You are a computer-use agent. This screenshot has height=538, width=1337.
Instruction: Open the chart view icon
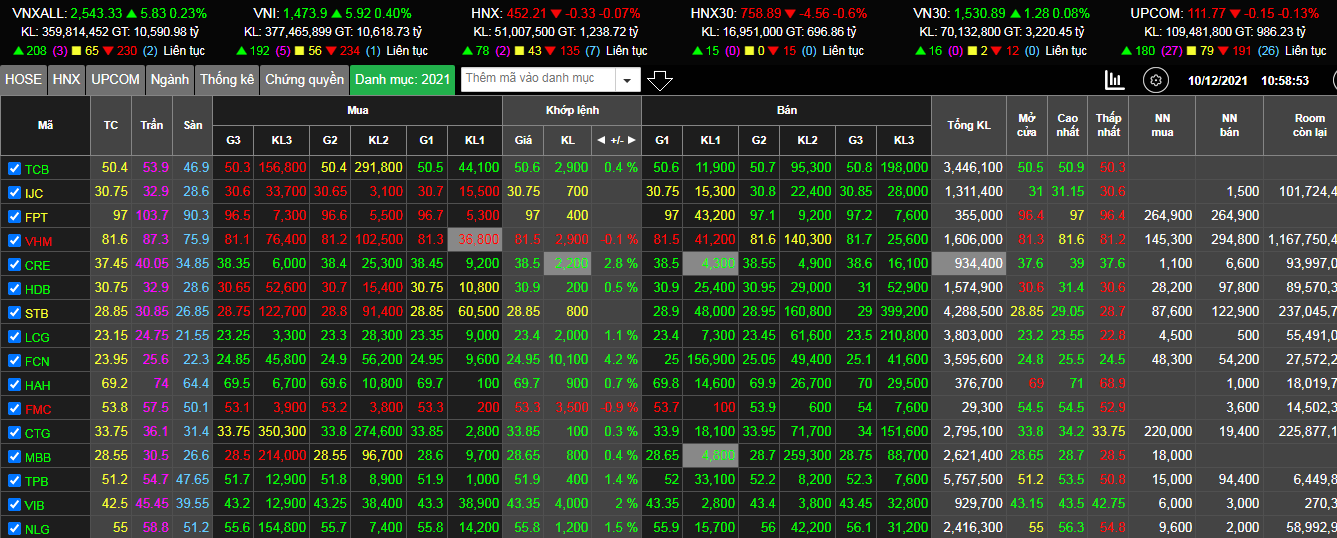click(x=1114, y=80)
